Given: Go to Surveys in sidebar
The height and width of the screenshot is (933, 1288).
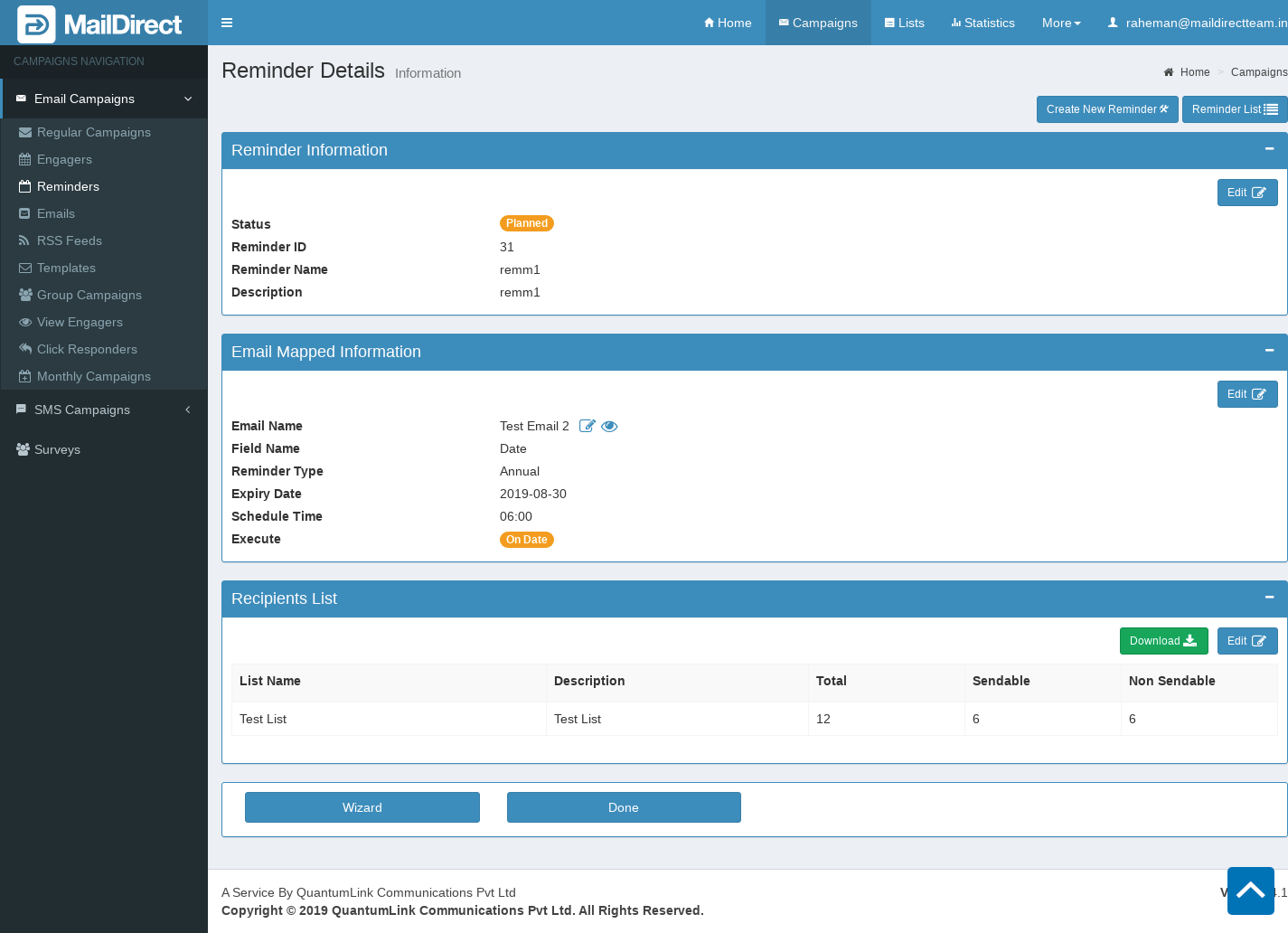Looking at the screenshot, I should coord(57,449).
